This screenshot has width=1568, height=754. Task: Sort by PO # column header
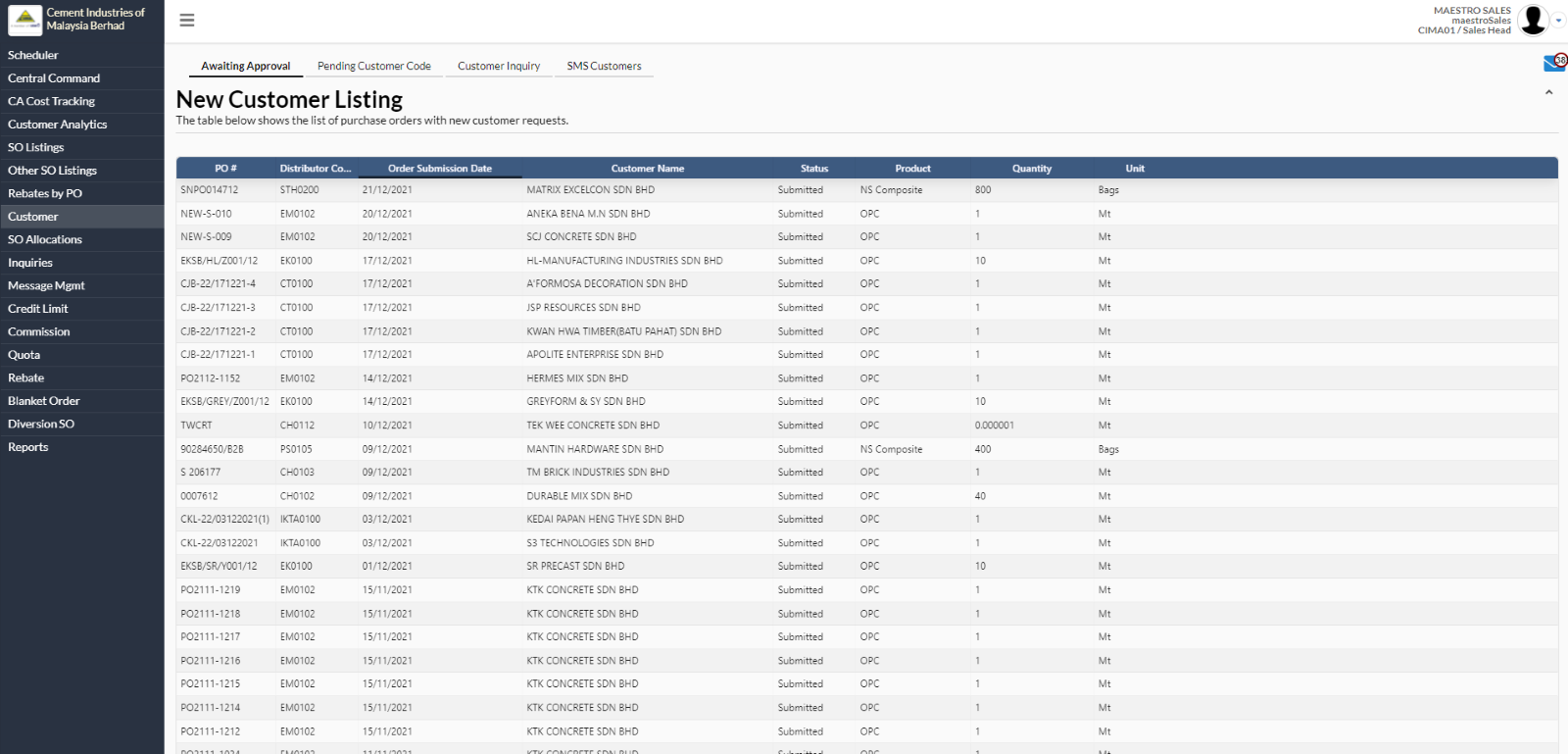point(225,169)
